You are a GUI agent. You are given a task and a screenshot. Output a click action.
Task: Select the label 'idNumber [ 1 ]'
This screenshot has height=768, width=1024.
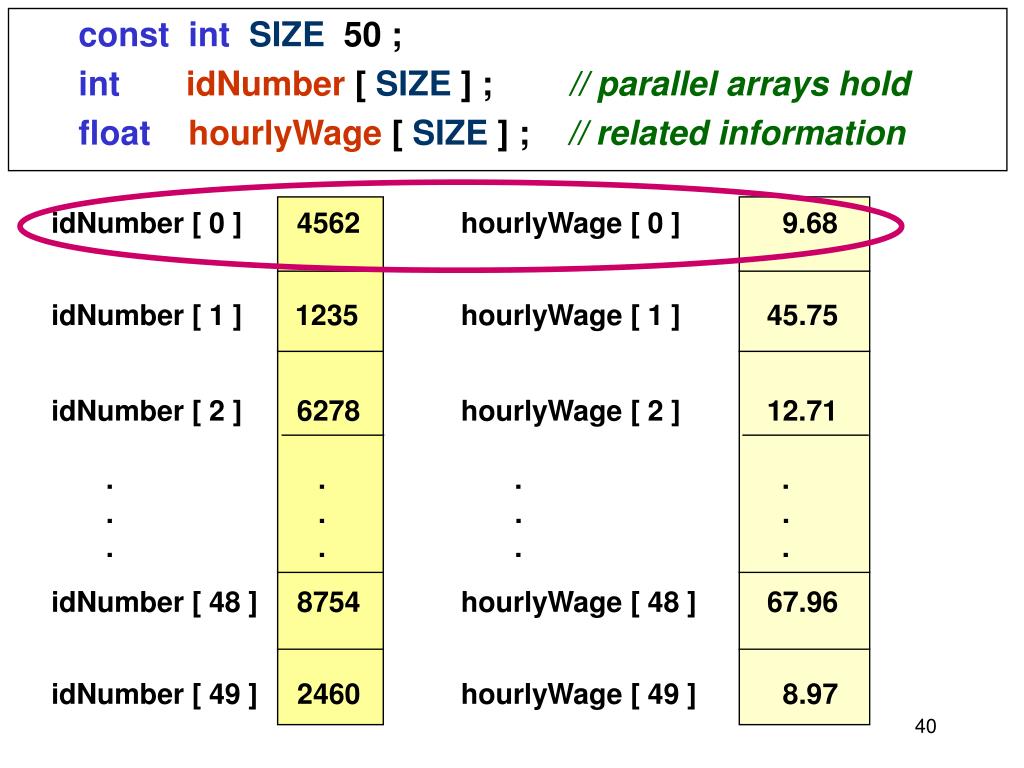click(146, 316)
